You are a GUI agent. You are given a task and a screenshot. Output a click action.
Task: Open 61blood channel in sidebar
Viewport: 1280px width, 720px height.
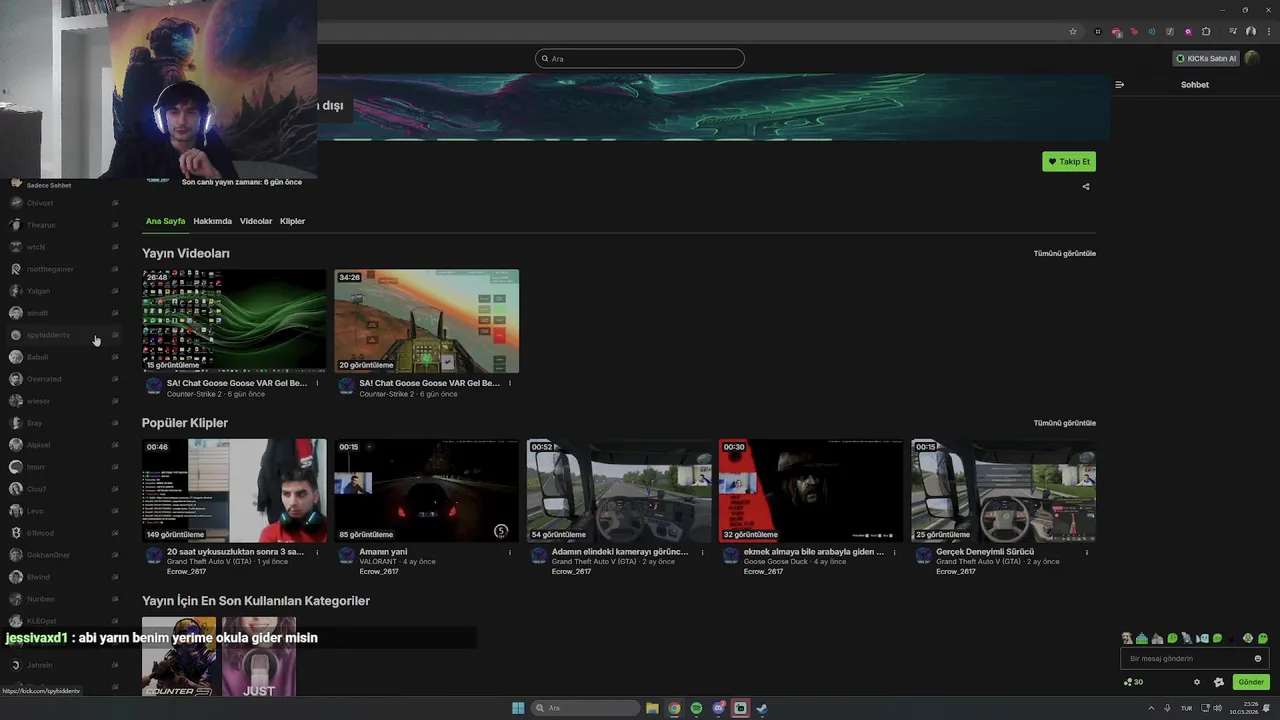(x=64, y=533)
